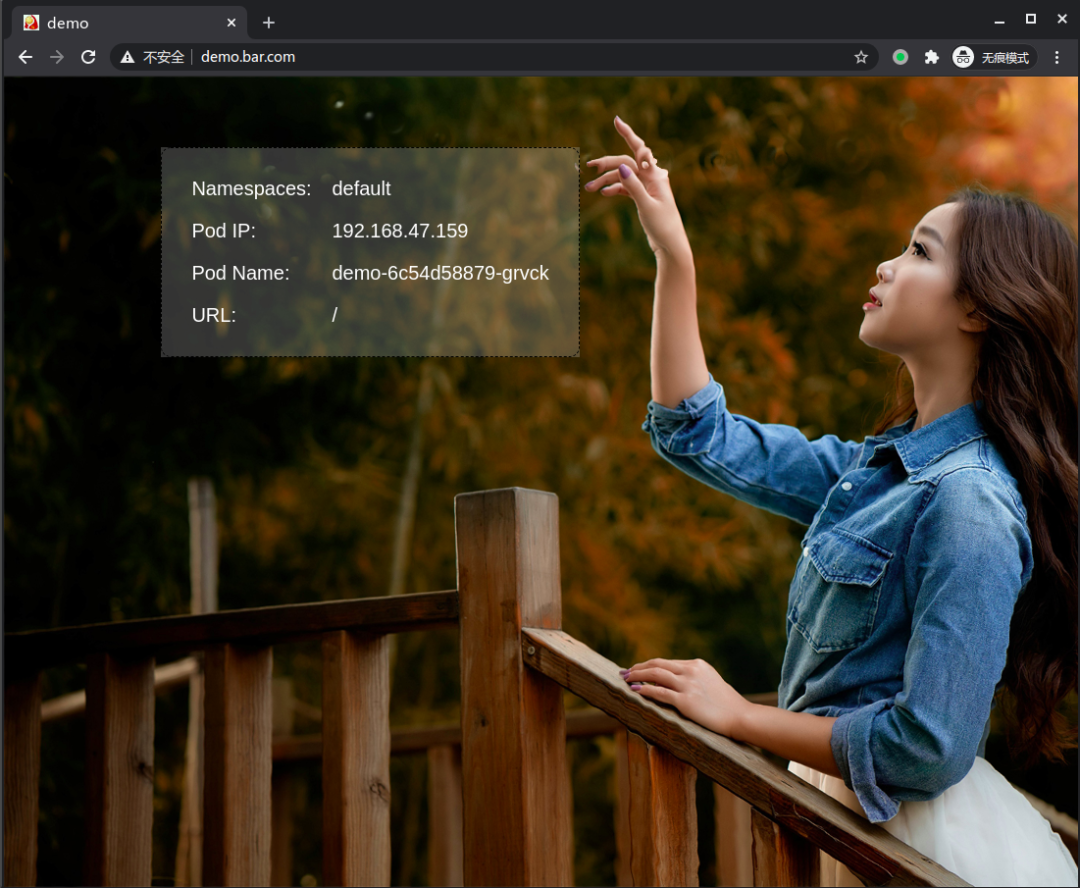Image resolution: width=1080 pixels, height=888 pixels.
Task: Close the demo tab
Action: [x=231, y=23]
